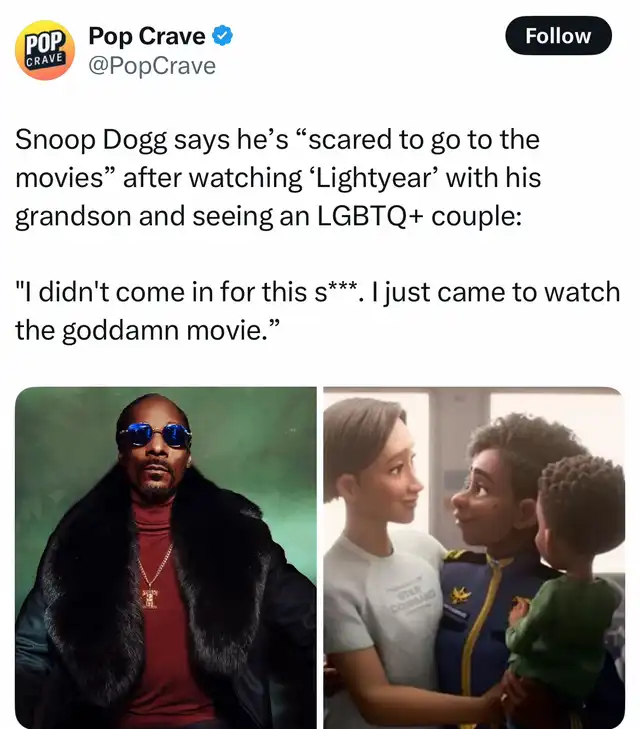Open the Pop Crave profile avatar
The image size is (640, 729).
point(45,50)
